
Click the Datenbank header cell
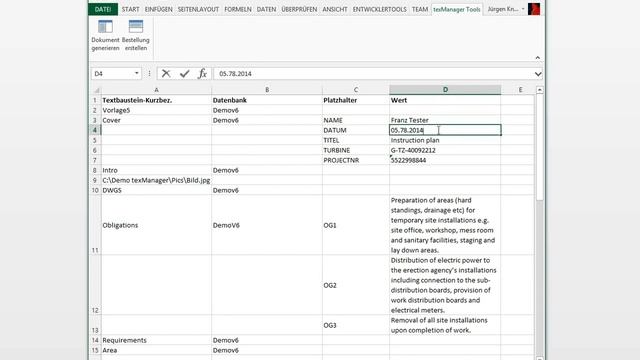point(267,100)
